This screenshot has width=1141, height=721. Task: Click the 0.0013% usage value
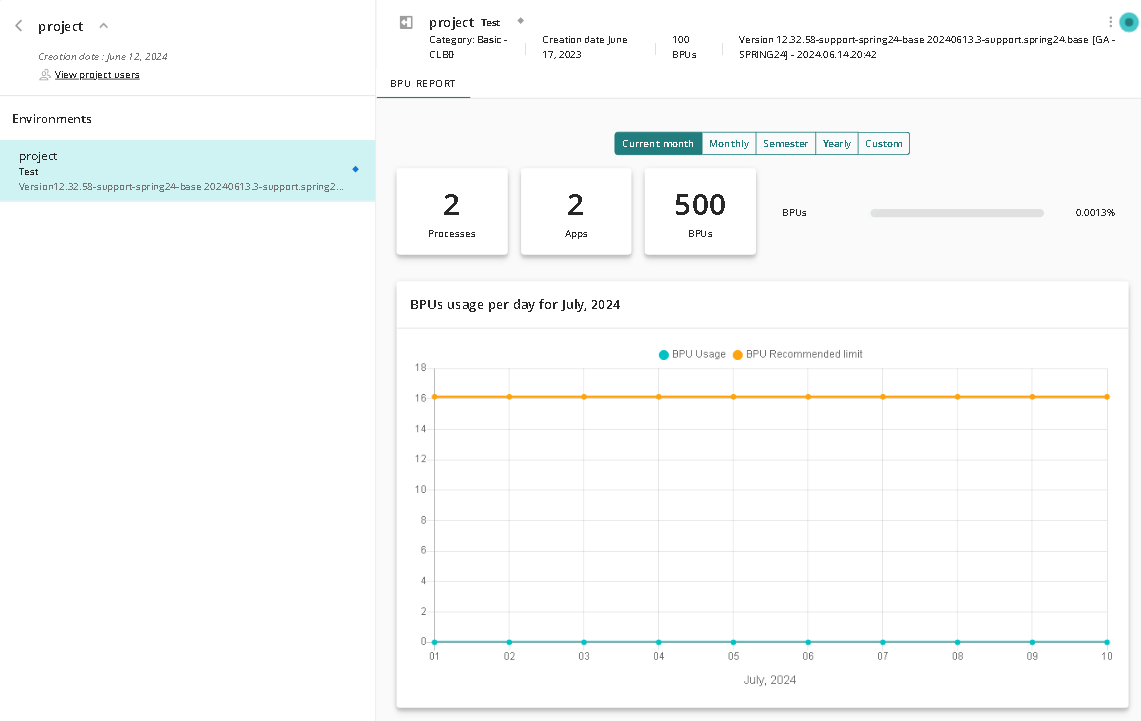tap(1095, 212)
